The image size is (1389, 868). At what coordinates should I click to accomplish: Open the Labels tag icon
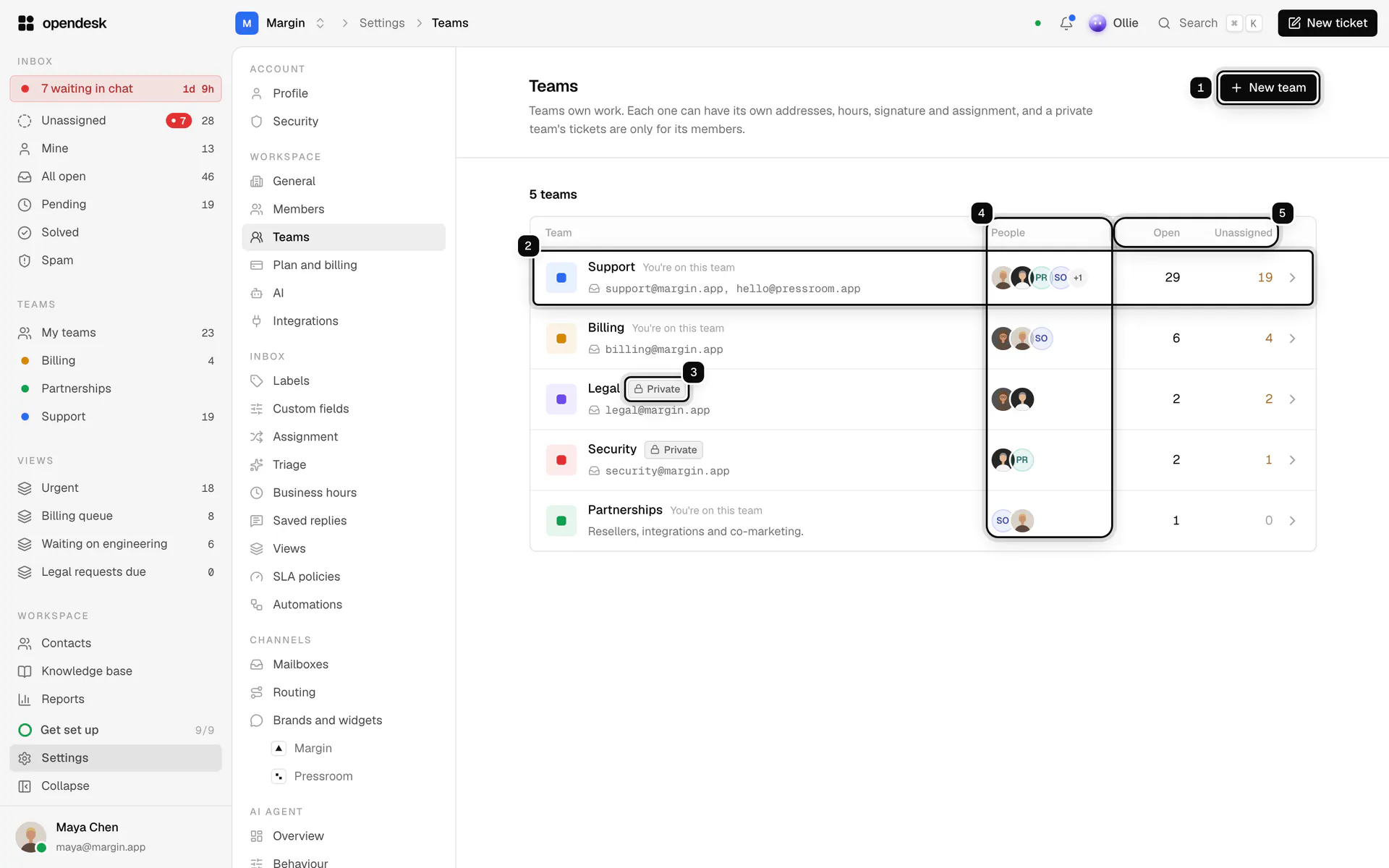(256, 380)
